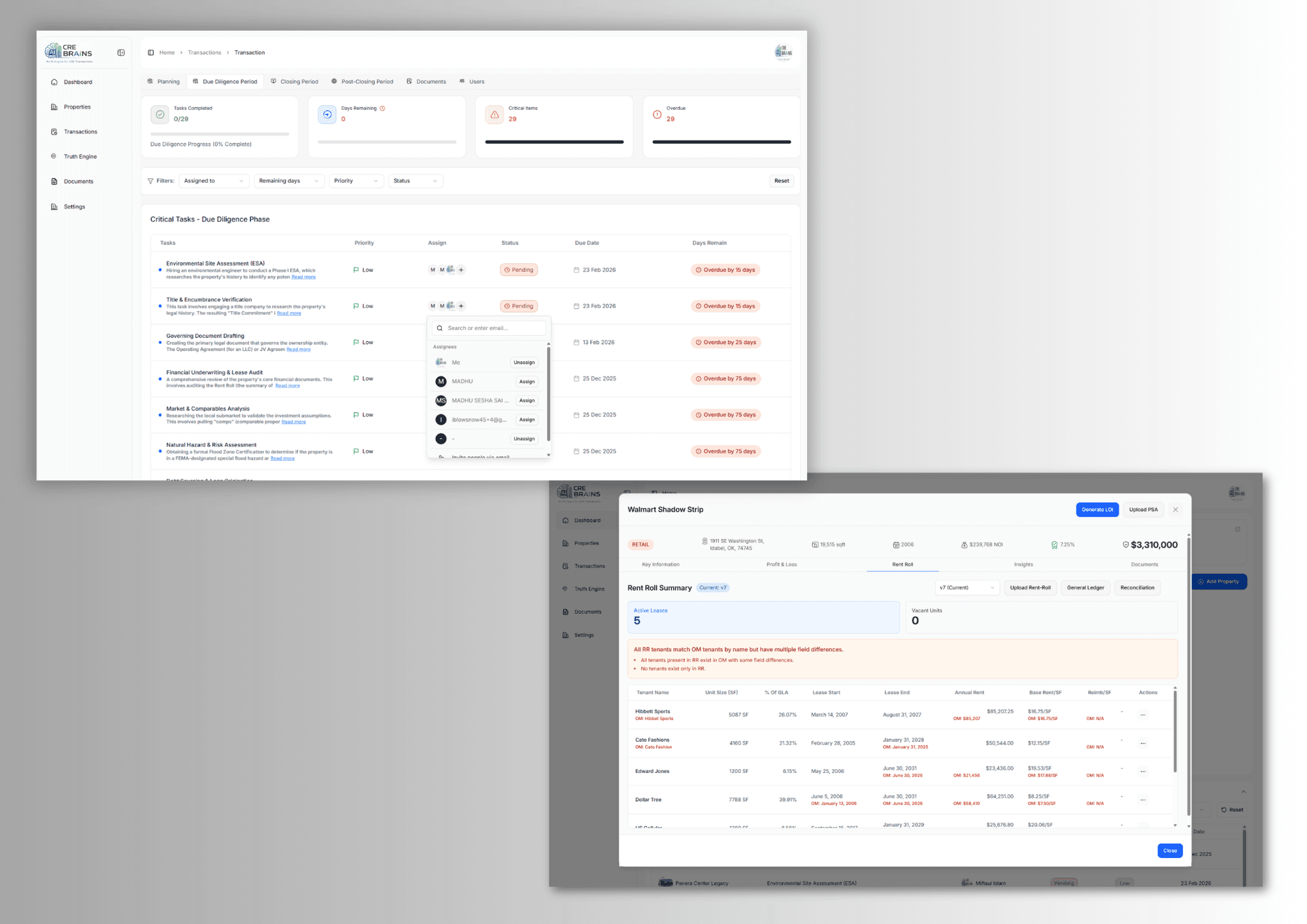
Task: Click the Generate LOI button
Action: 1097,509
